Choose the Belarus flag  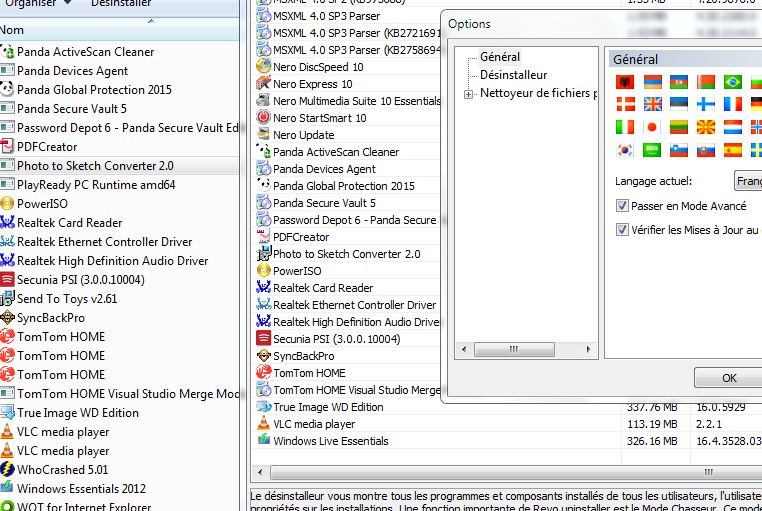click(706, 82)
